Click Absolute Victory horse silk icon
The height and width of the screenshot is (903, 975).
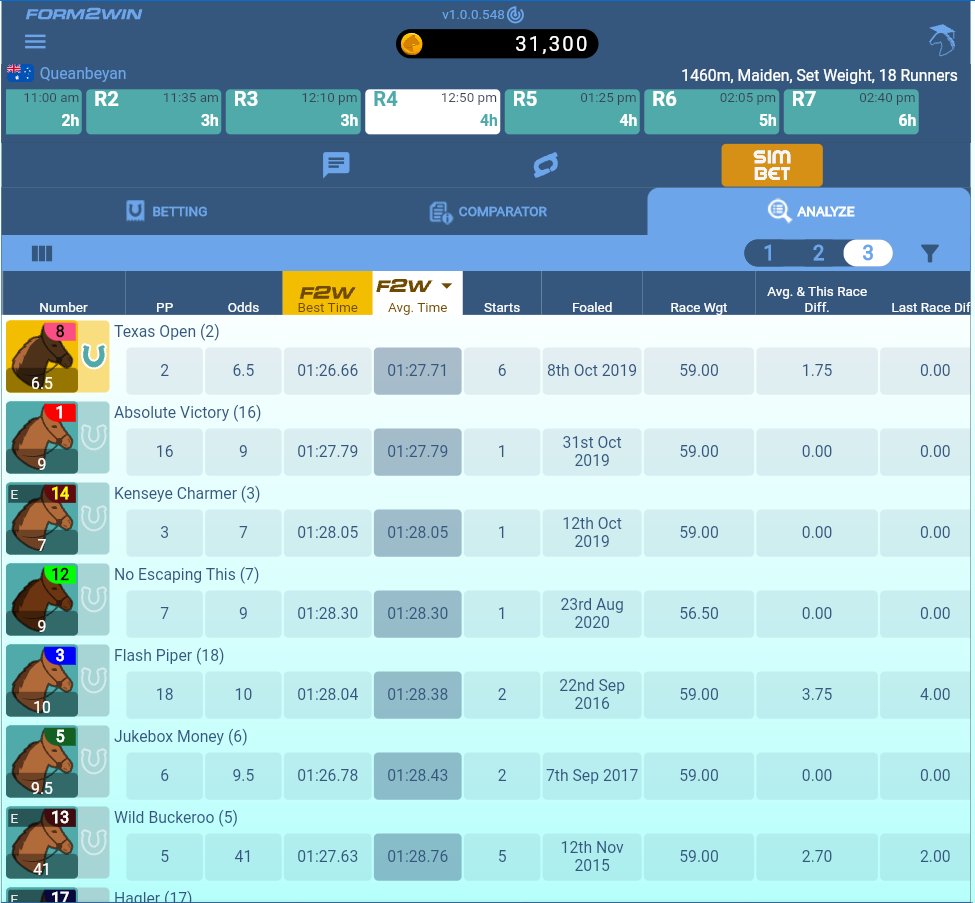pyautogui.click(x=42, y=438)
